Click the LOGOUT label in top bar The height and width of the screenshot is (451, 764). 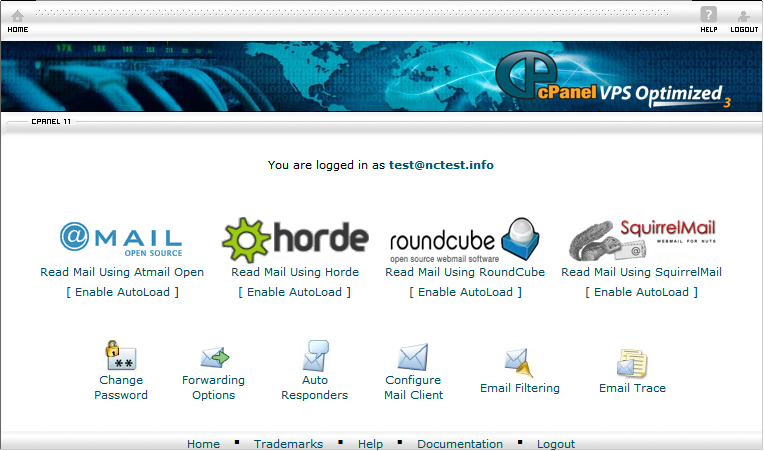pos(744,30)
